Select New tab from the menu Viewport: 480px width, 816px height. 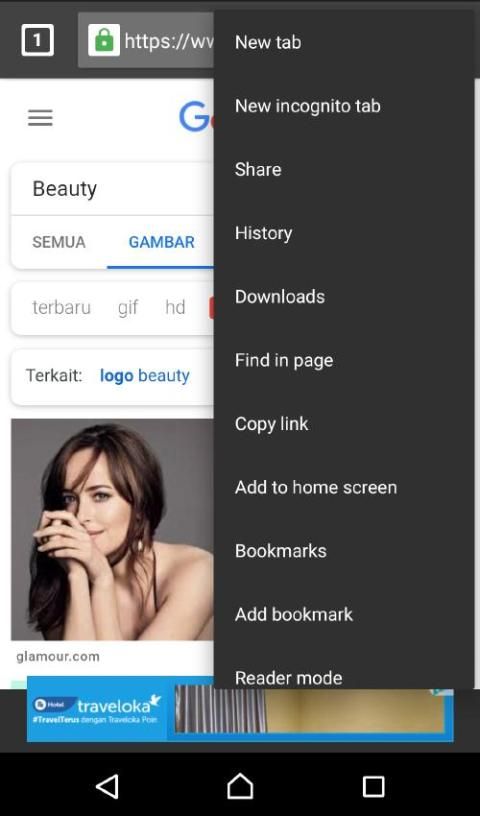pos(344,42)
